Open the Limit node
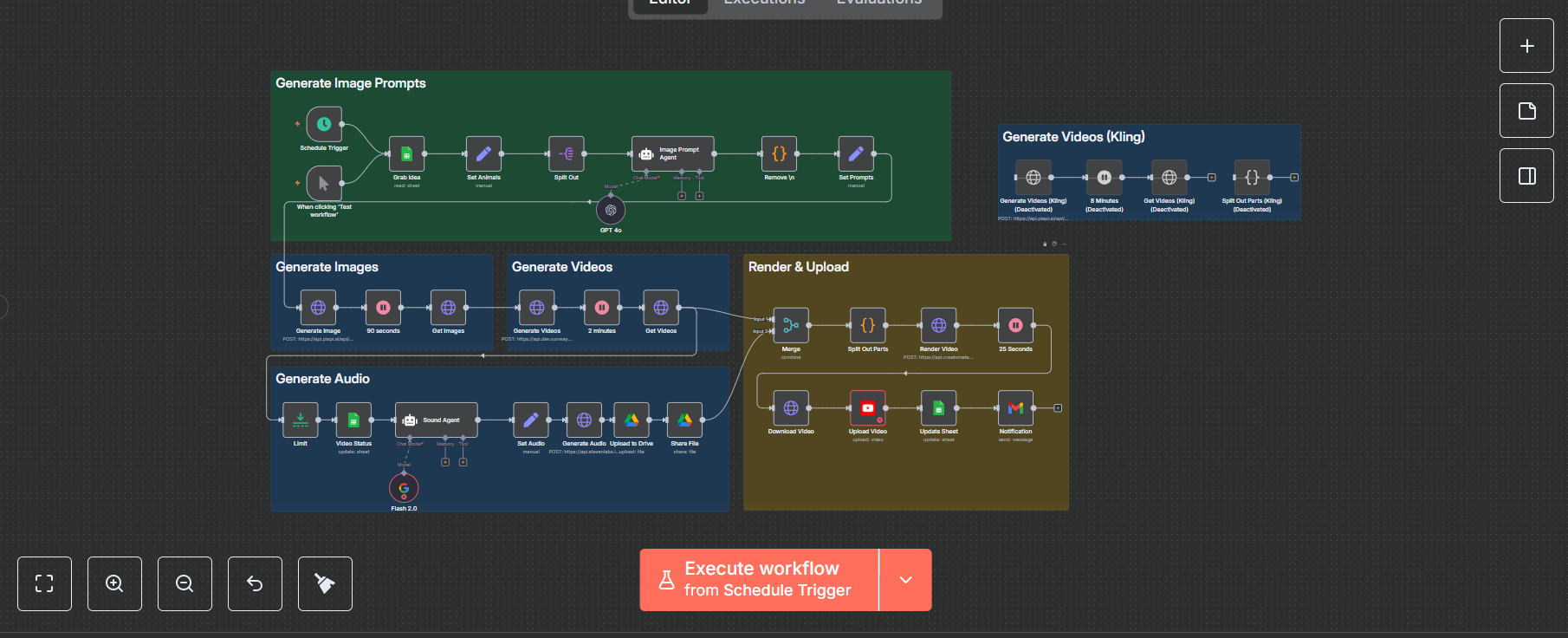The width and height of the screenshot is (1568, 638). point(300,420)
